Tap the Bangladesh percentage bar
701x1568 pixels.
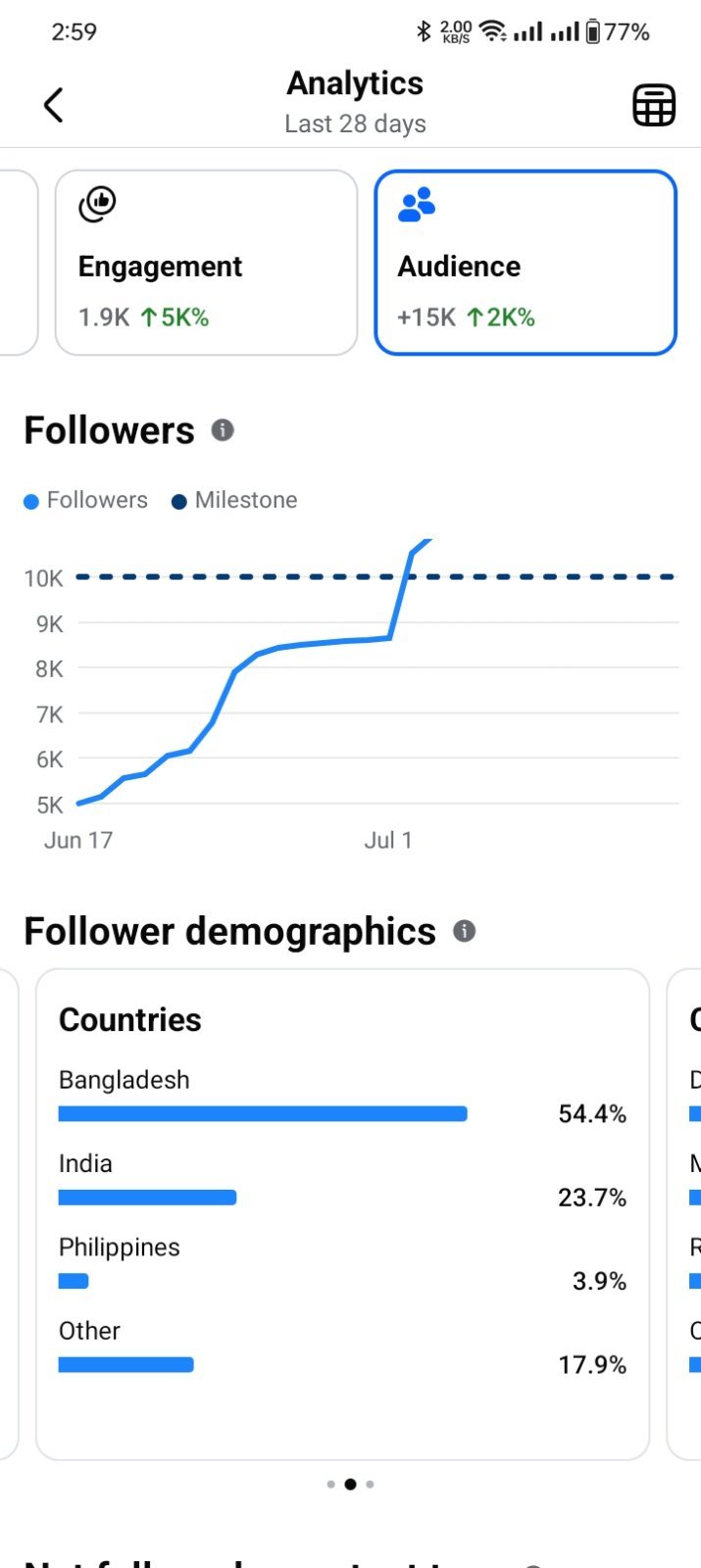(x=263, y=1113)
